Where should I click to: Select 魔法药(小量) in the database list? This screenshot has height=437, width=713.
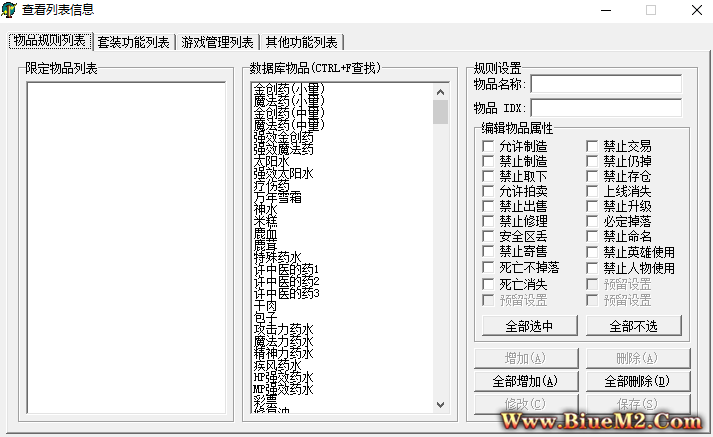289,100
